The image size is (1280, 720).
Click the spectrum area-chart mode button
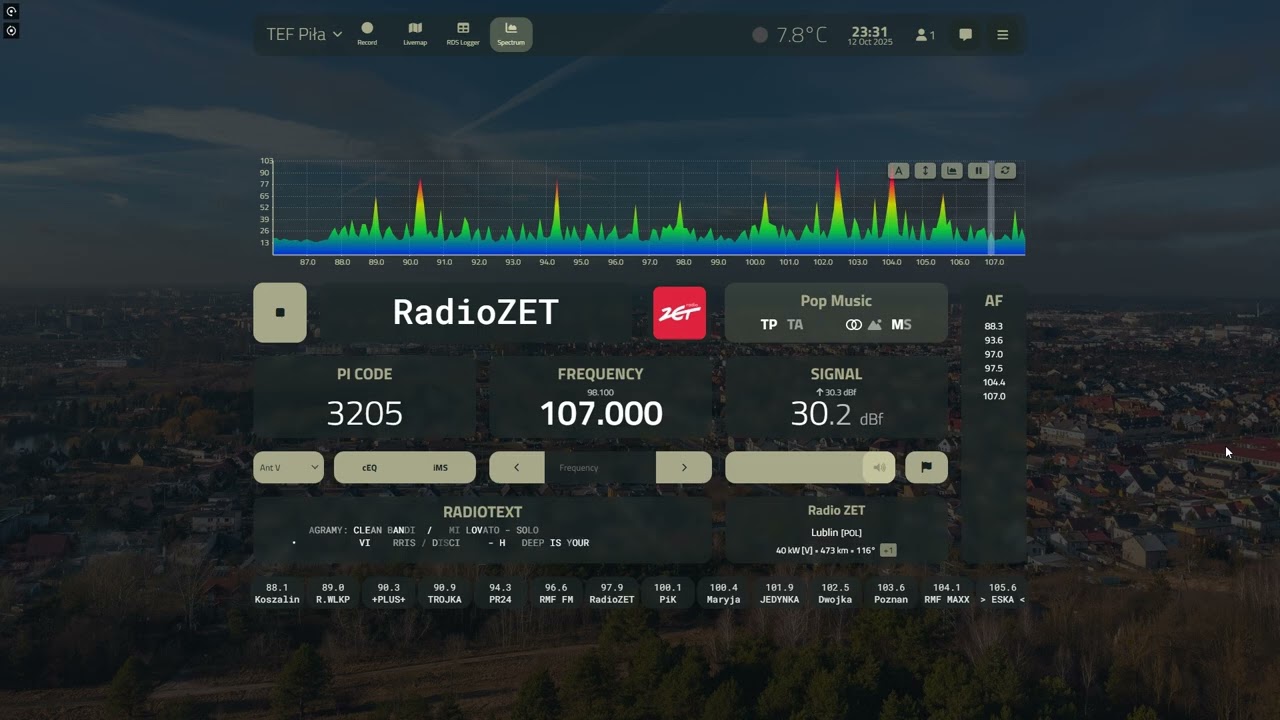(952, 171)
